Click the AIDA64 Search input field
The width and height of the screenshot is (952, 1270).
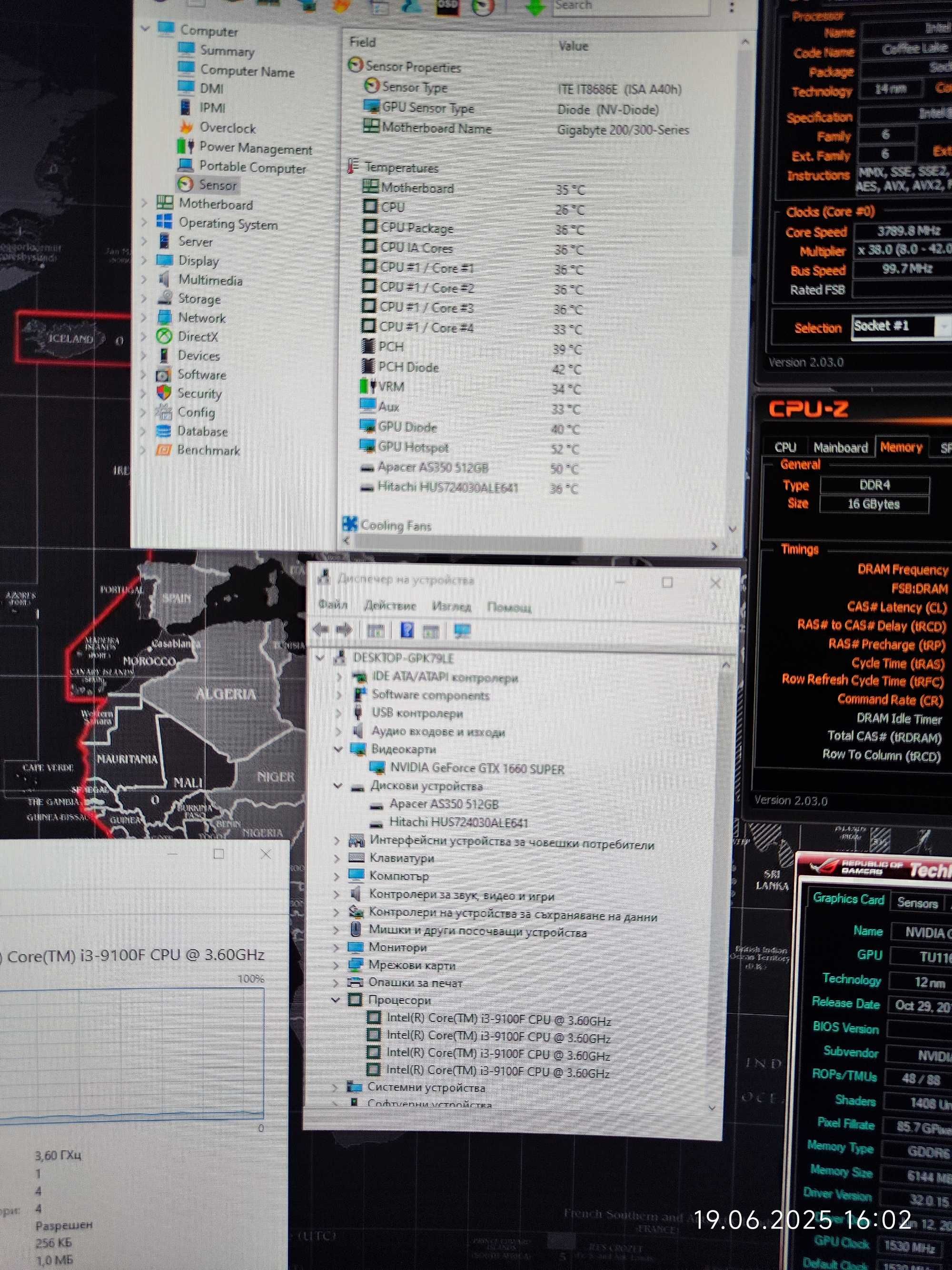click(631, 6)
